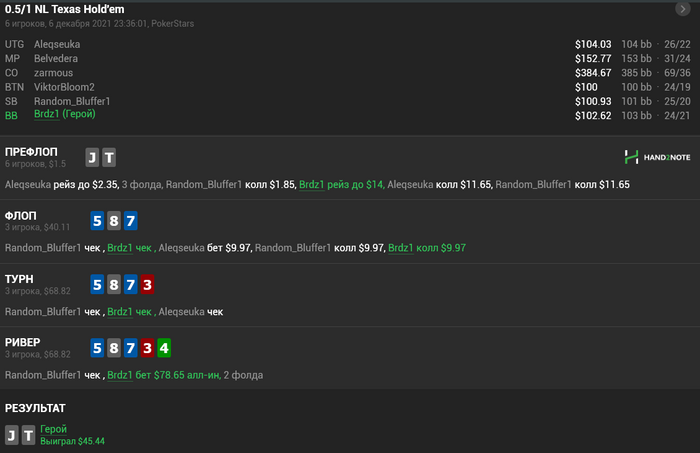The height and width of the screenshot is (453, 700).
Task: Click Aleqseuka bet $9.97 on the flop
Action: (x=204, y=248)
